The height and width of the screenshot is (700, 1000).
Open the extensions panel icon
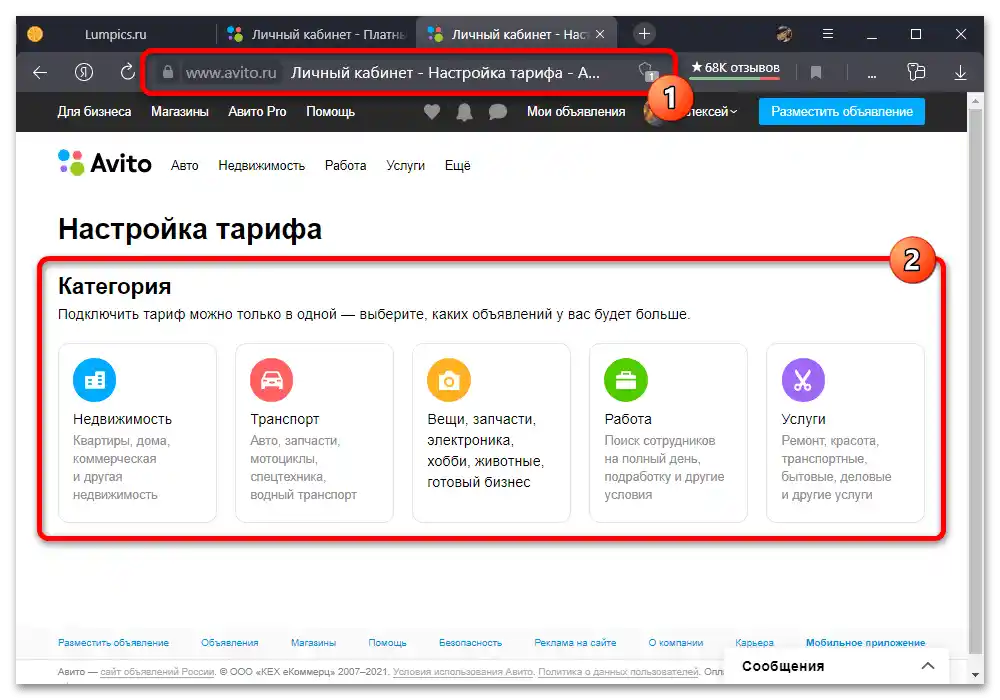(916, 72)
